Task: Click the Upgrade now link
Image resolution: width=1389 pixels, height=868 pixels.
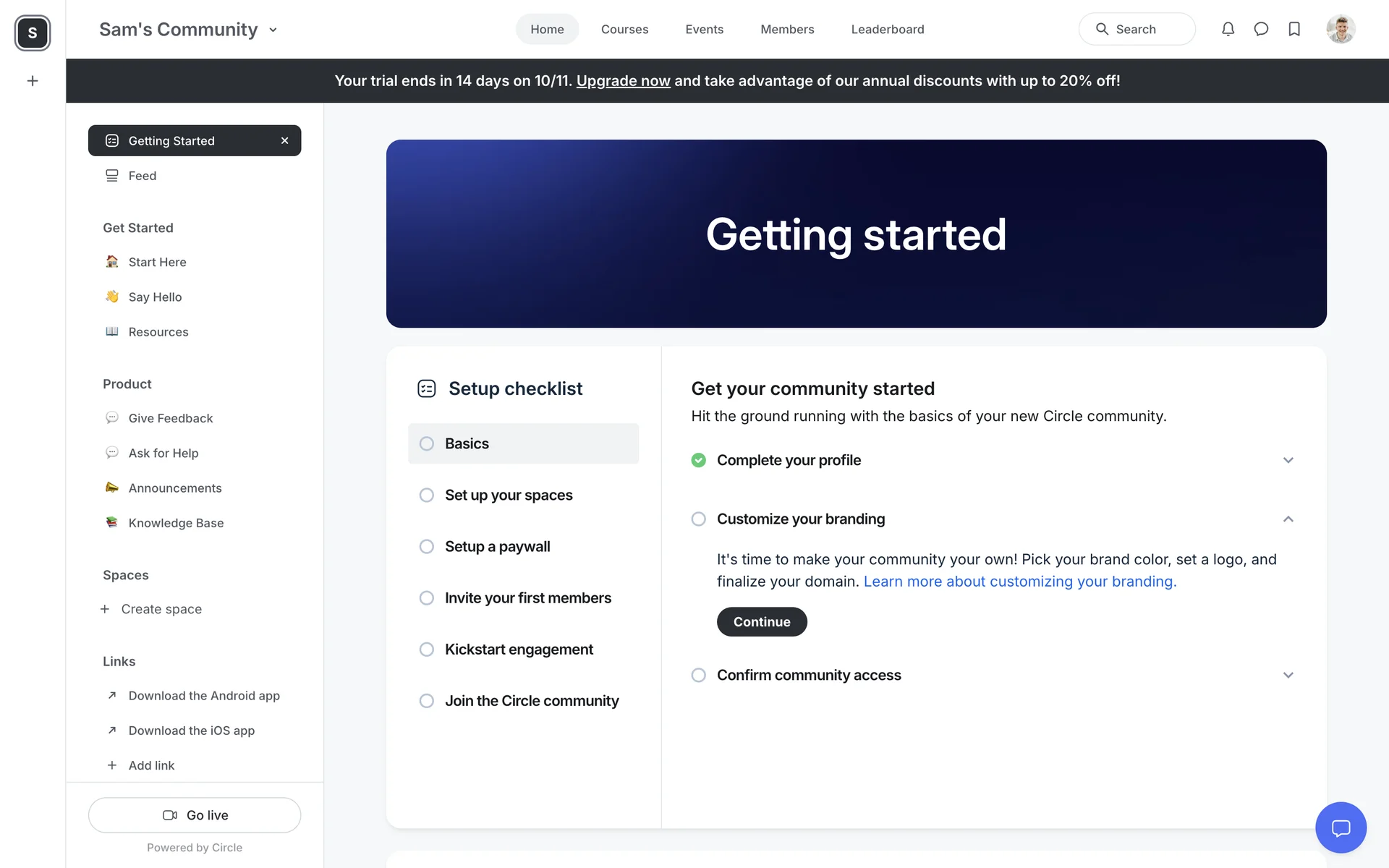Action: pos(623,81)
